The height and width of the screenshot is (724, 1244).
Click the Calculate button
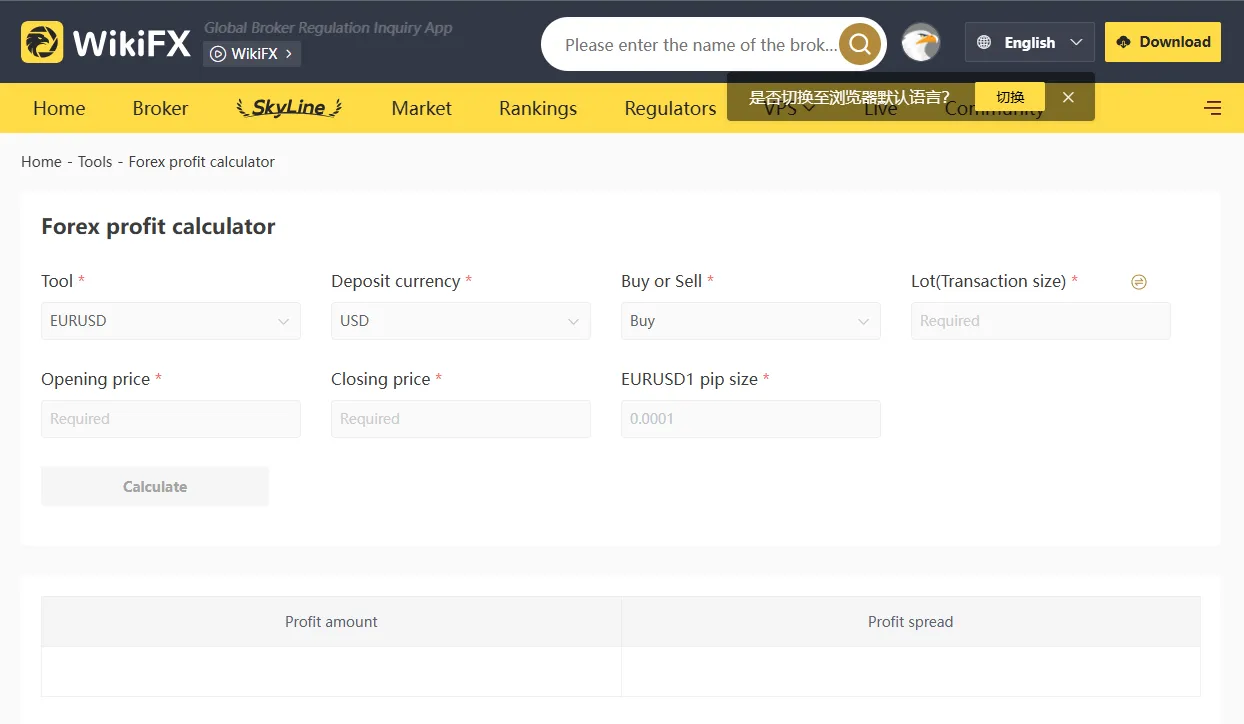(155, 486)
